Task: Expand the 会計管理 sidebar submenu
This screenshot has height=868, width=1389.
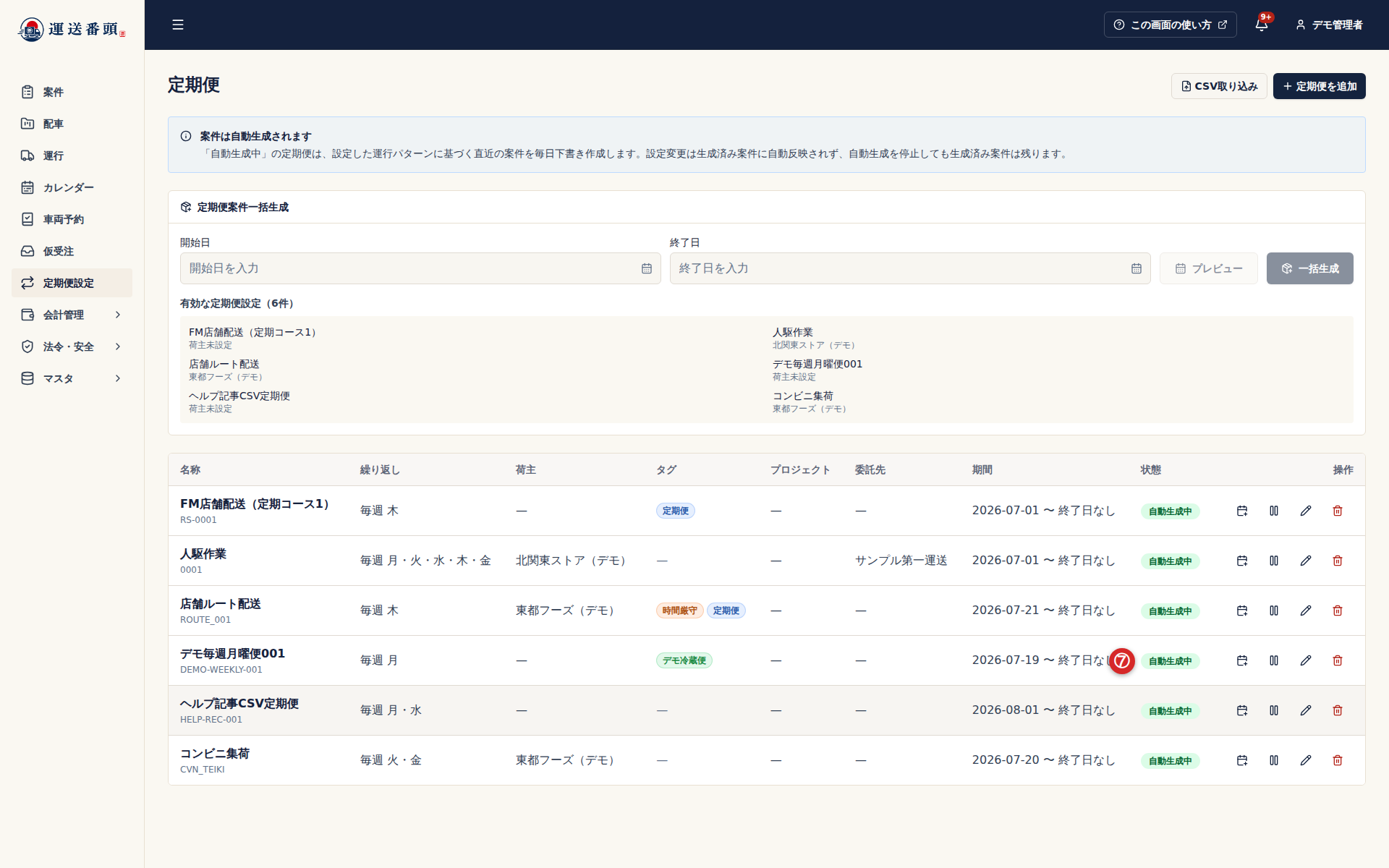Action: 72,315
